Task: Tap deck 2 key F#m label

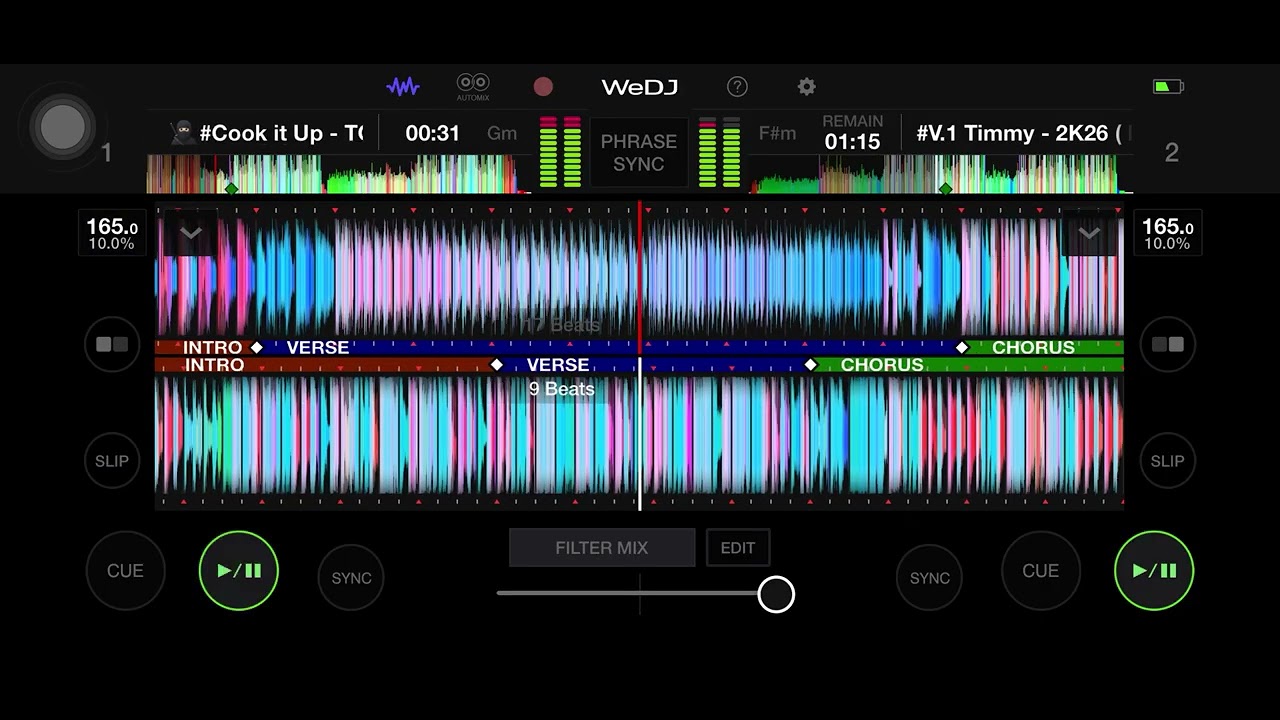Action: tap(777, 133)
